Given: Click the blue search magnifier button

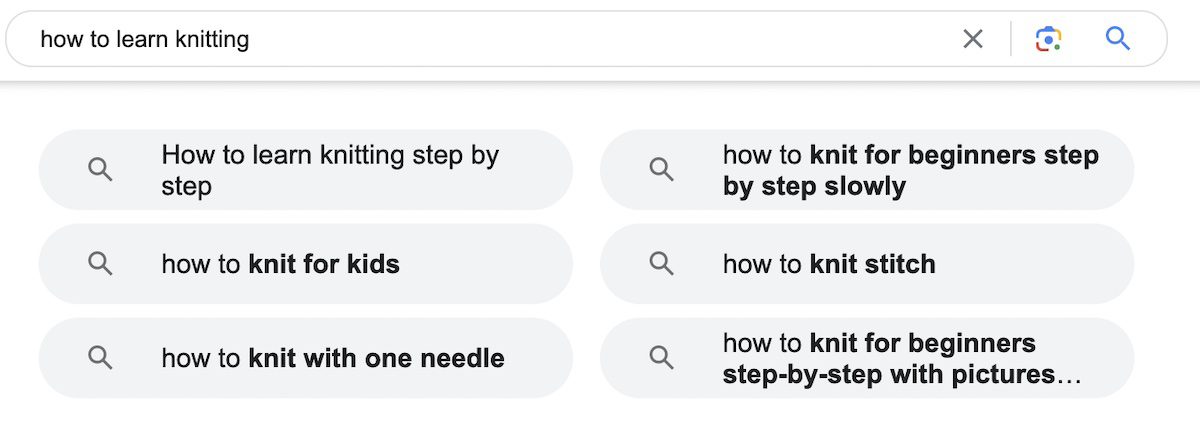Looking at the screenshot, I should pos(1117,39).
